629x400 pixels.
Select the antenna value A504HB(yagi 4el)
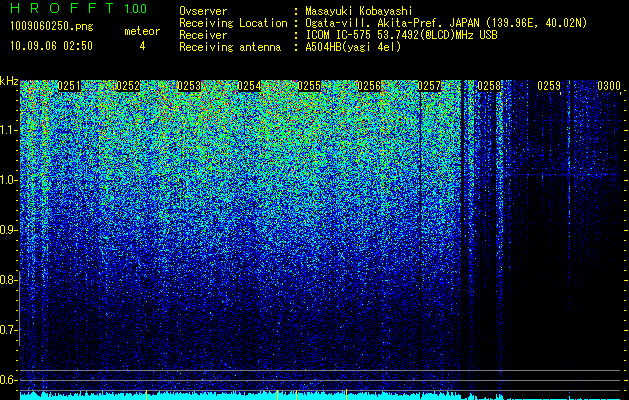pos(353,47)
